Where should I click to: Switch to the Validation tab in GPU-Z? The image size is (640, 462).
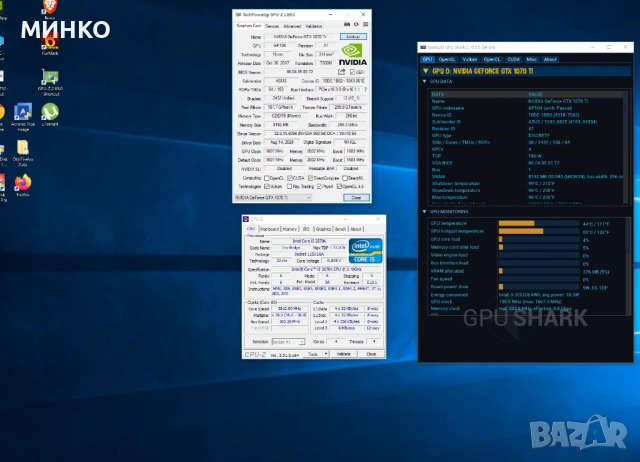313,26
